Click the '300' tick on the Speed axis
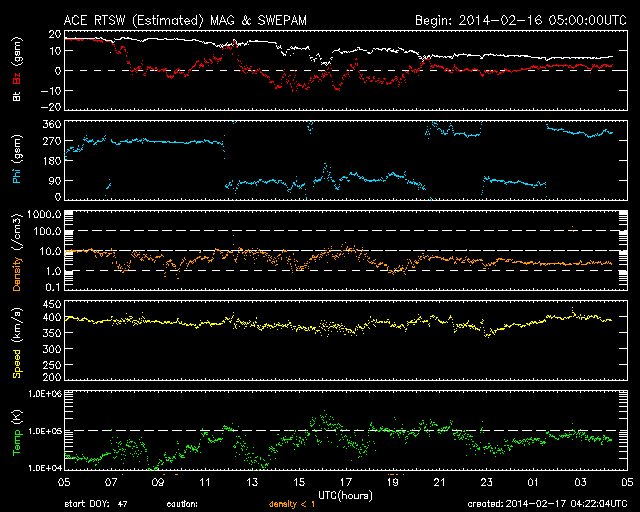This screenshot has width=640, height=512. [x=52, y=349]
